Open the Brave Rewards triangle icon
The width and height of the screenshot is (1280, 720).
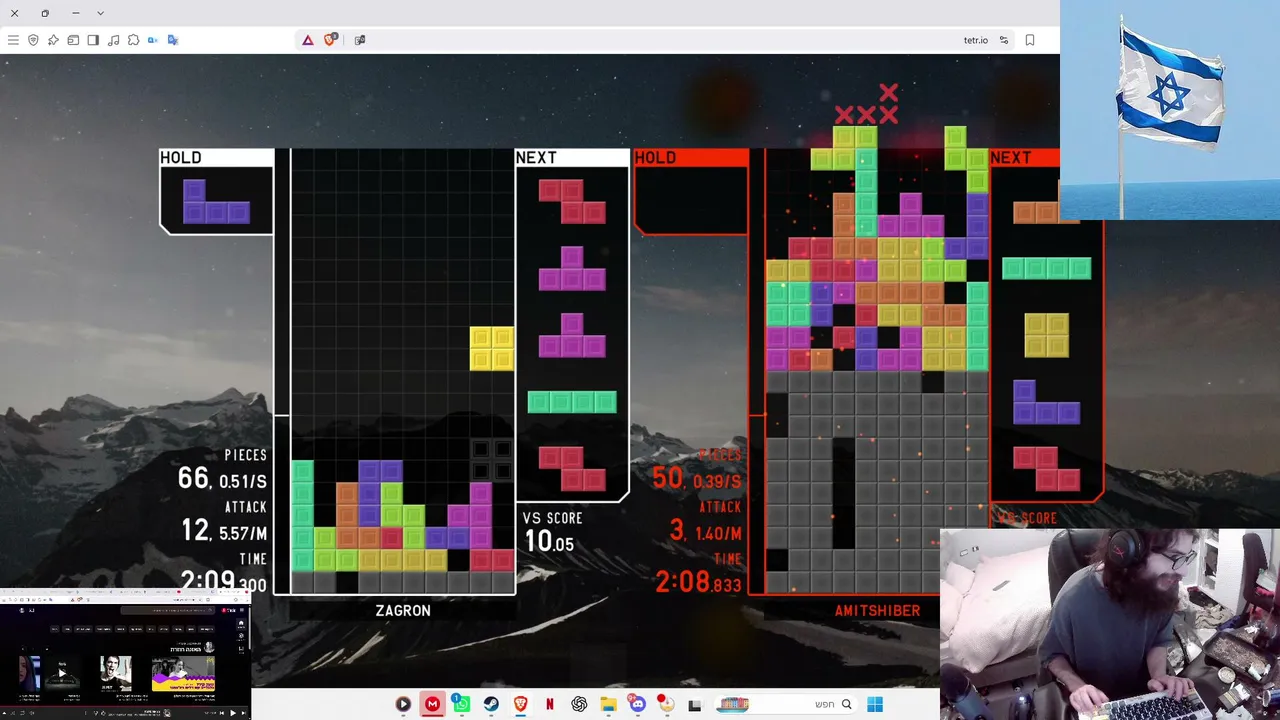tap(308, 40)
